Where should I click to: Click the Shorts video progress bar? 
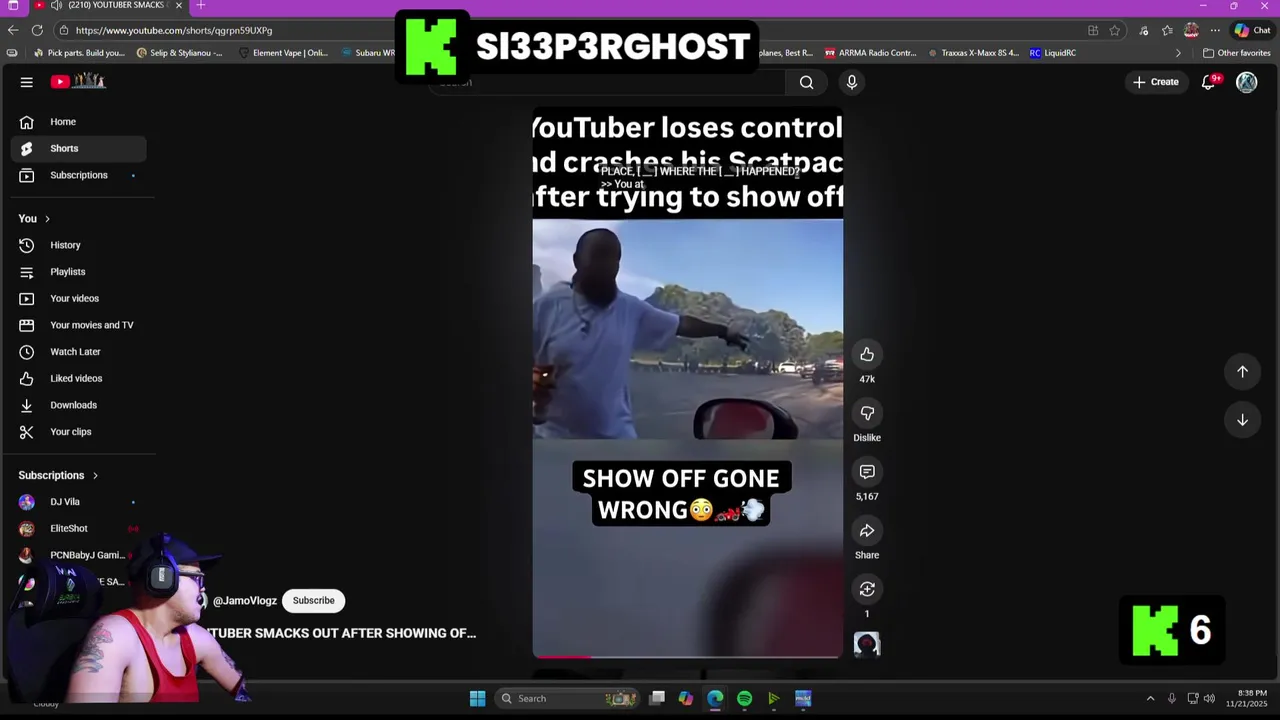(687, 657)
